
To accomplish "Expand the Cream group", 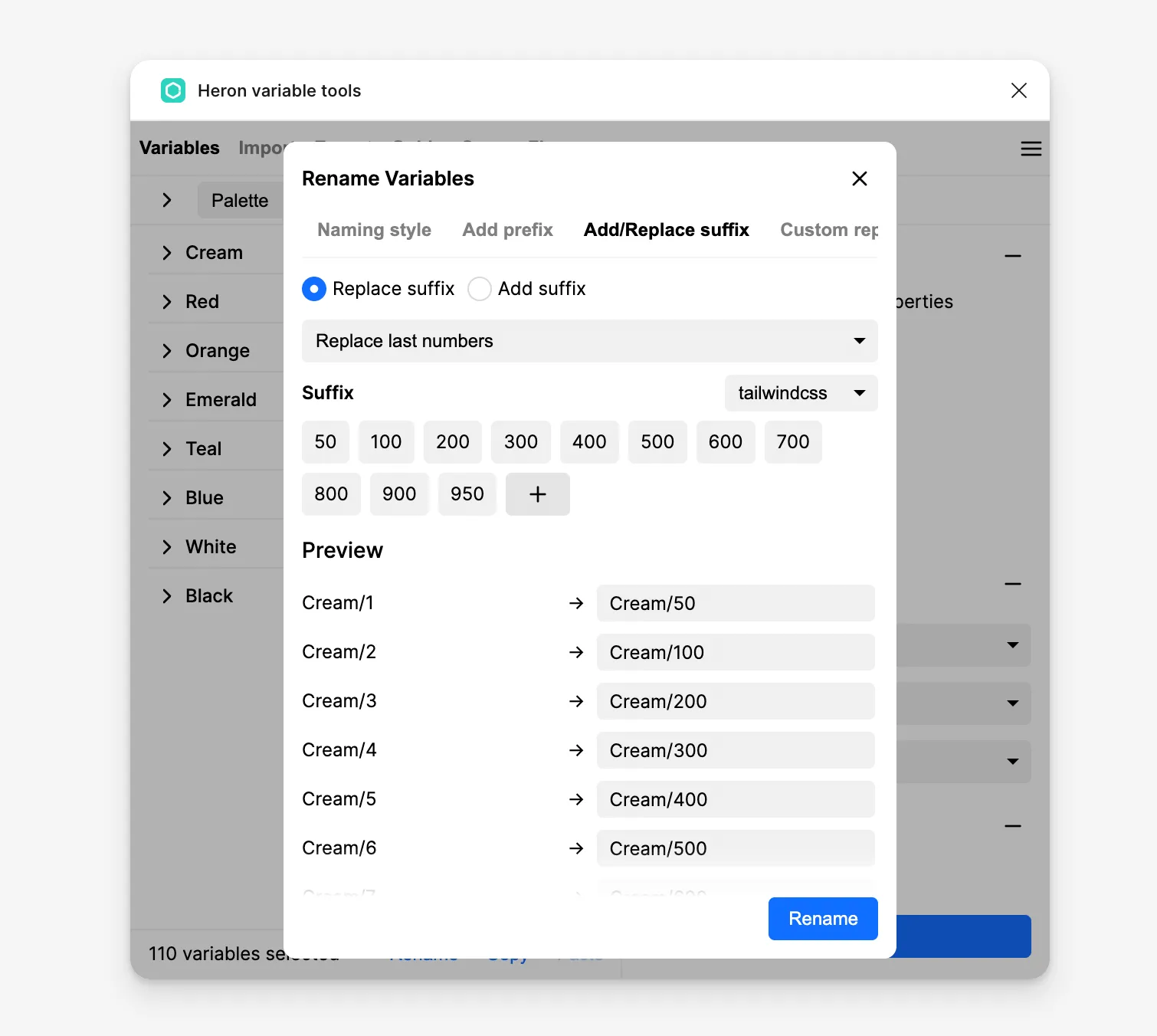I will point(167,253).
